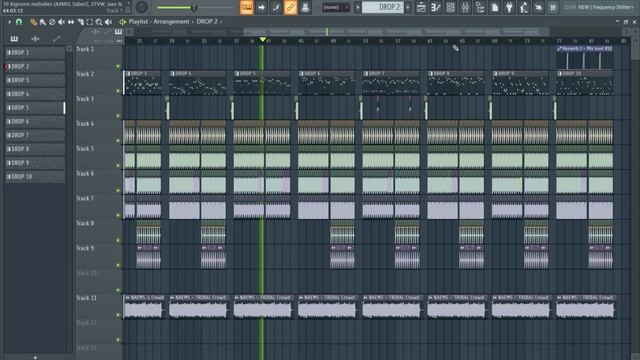Click the blend recording brush icon

coord(276,7)
